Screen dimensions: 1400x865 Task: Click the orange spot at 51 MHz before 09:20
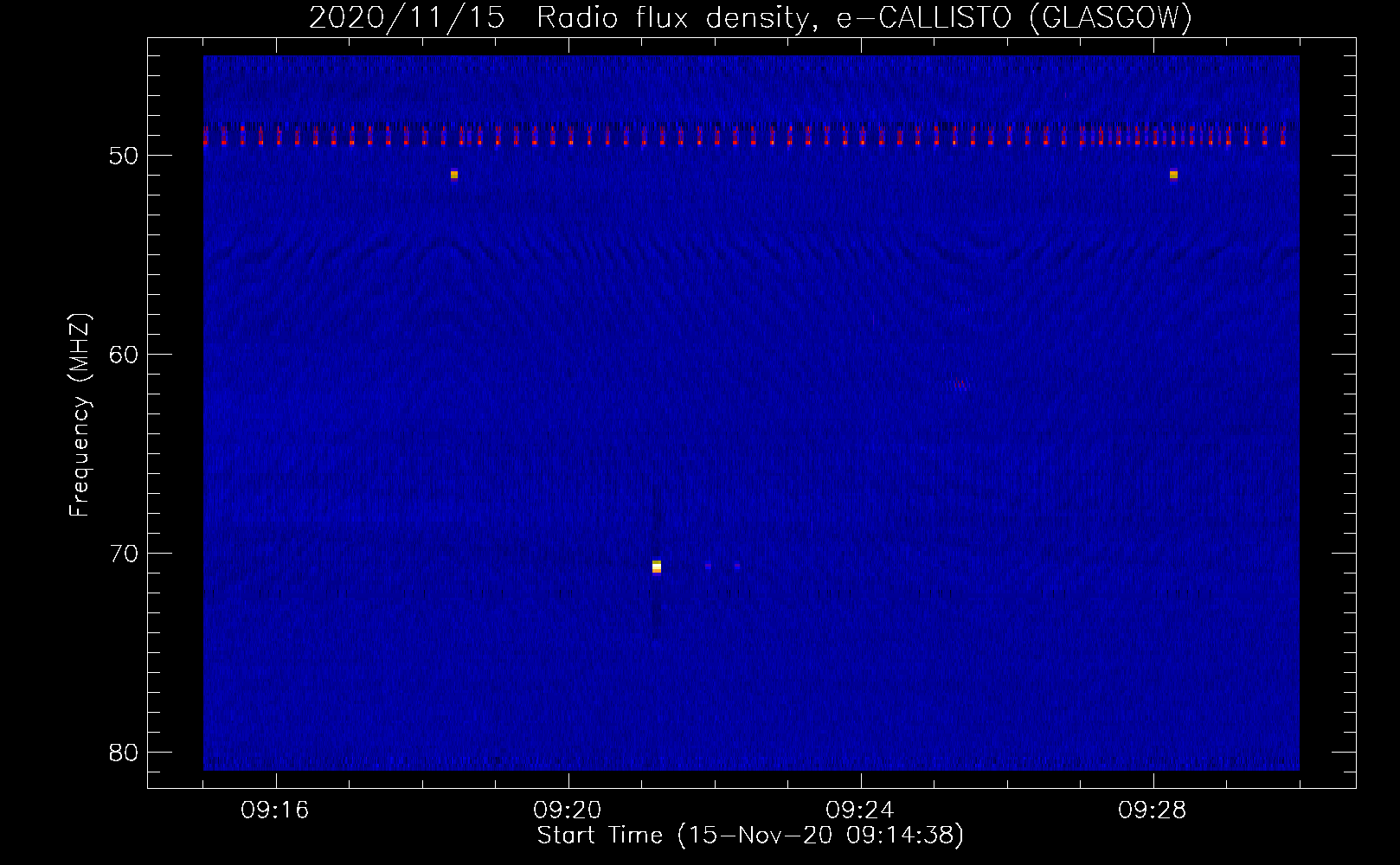pyautogui.click(x=454, y=175)
